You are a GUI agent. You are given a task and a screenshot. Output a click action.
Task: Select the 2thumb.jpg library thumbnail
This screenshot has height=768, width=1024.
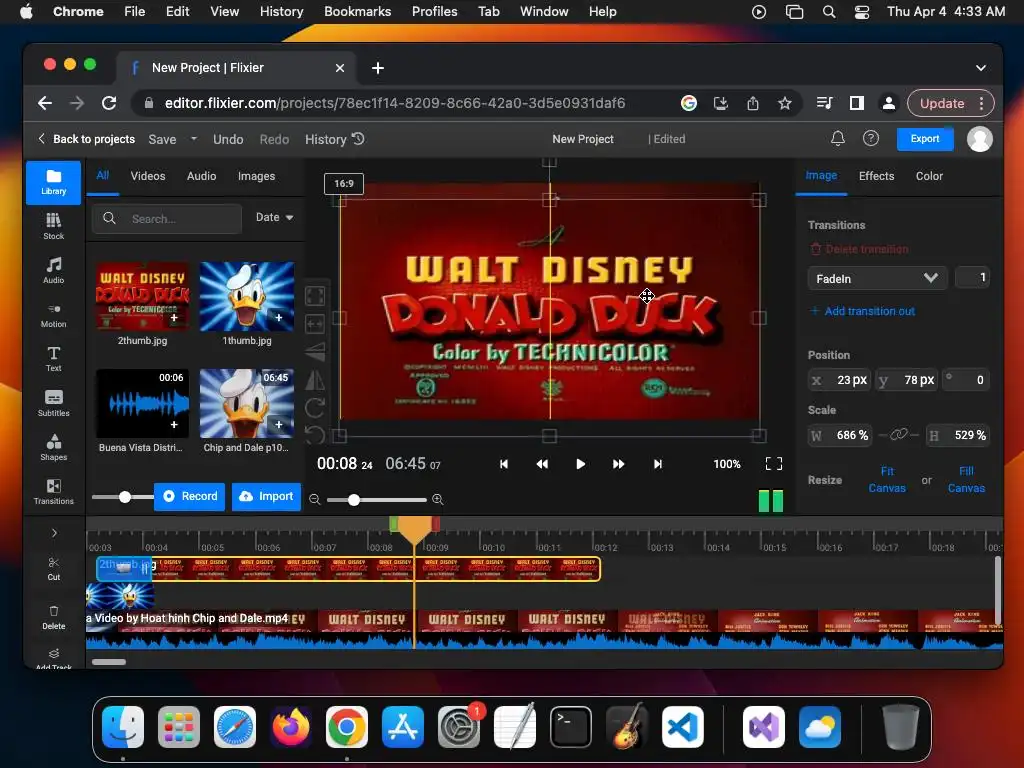(x=142, y=296)
